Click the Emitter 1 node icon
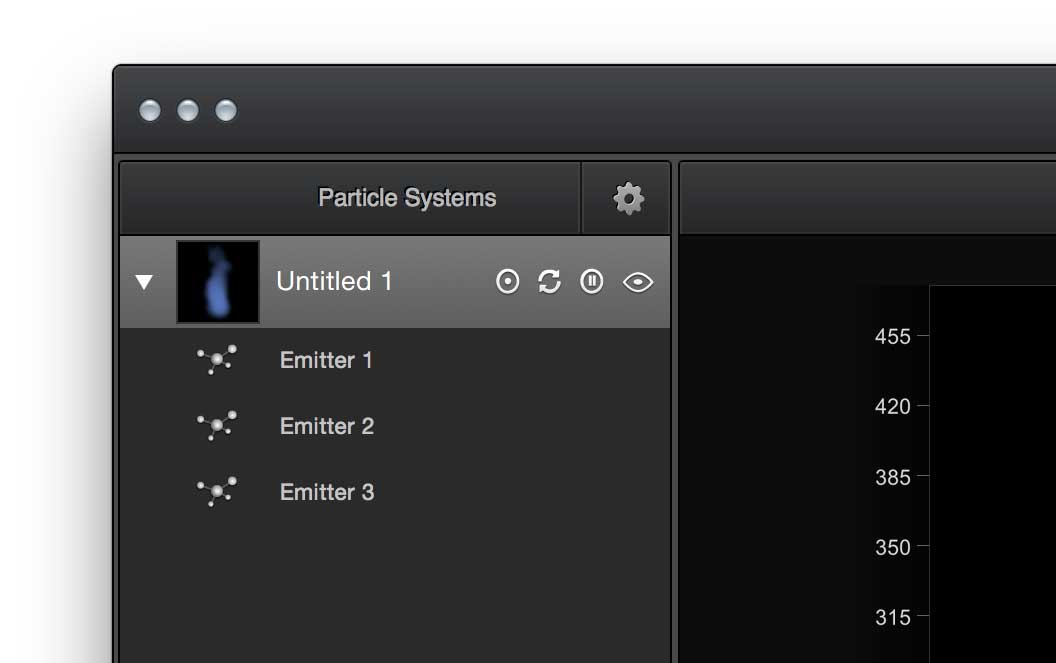 pyautogui.click(x=217, y=360)
